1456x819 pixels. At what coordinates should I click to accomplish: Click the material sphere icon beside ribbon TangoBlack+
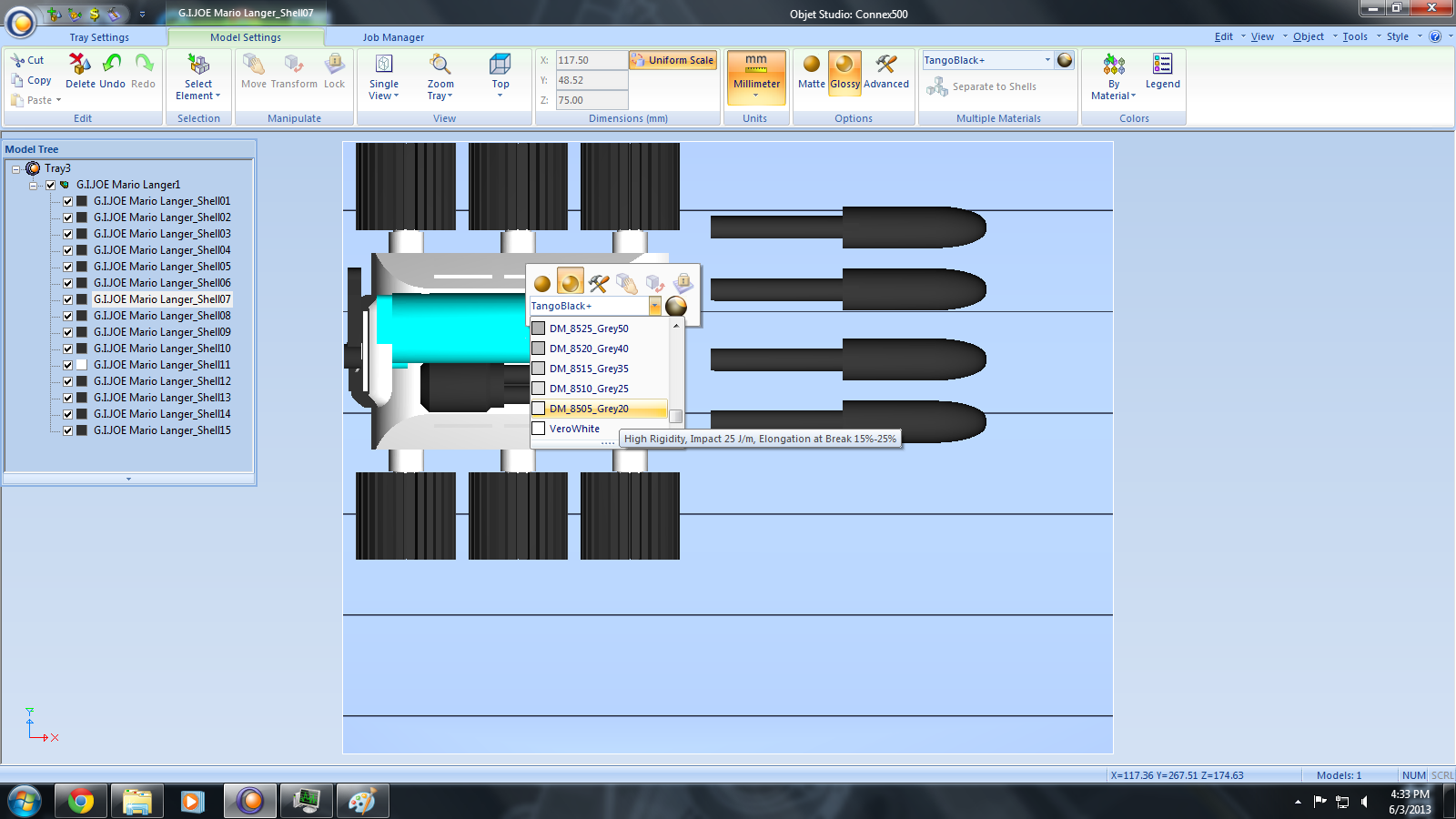1065,60
